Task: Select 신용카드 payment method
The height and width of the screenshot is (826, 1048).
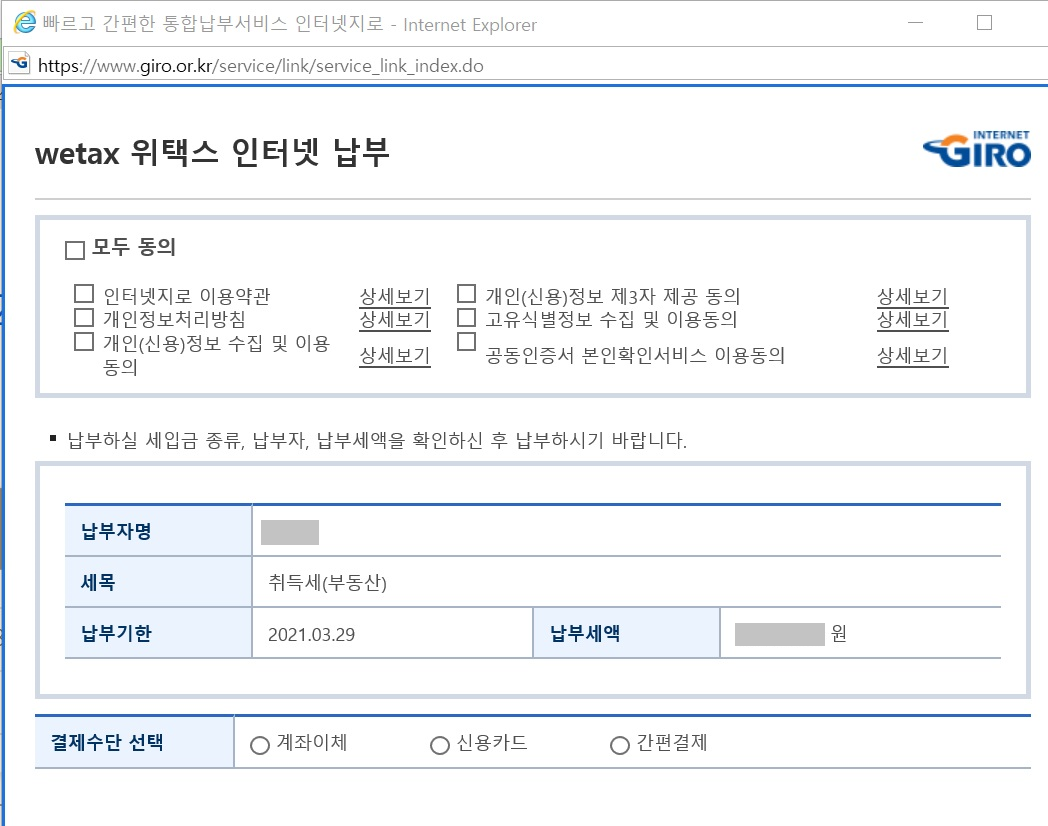Action: tap(439, 744)
